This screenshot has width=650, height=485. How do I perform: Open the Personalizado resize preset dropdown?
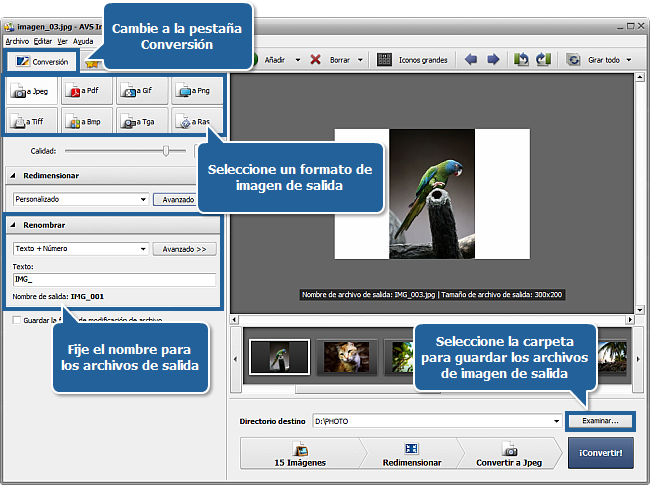[x=143, y=199]
